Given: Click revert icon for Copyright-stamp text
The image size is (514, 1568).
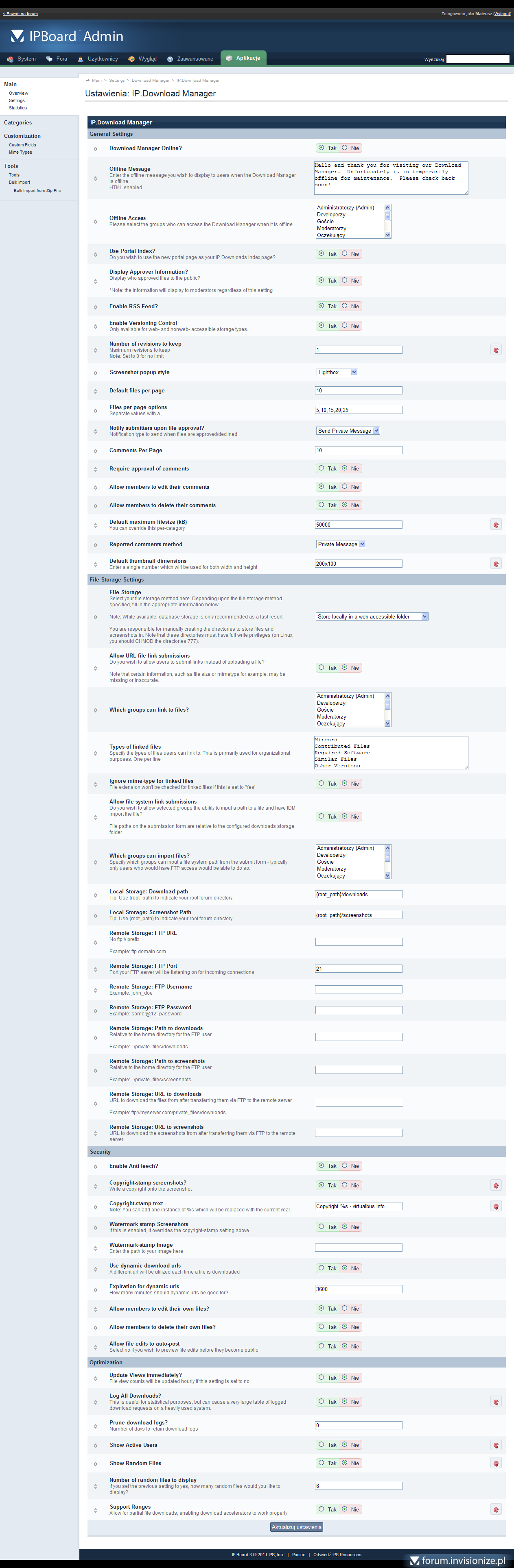Looking at the screenshot, I should 496,1206.
